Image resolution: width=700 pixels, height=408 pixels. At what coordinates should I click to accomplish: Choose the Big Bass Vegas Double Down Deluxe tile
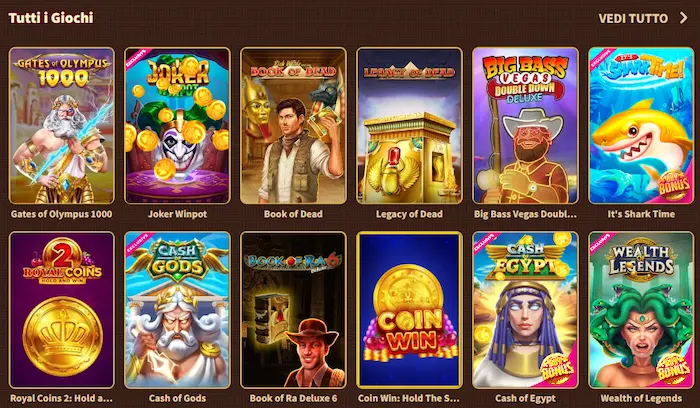pos(525,126)
